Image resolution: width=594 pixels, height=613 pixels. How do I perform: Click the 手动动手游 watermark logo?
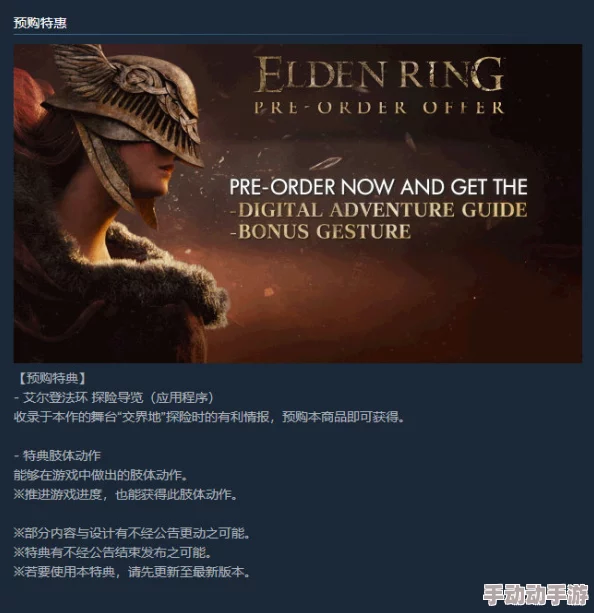click(x=536, y=595)
